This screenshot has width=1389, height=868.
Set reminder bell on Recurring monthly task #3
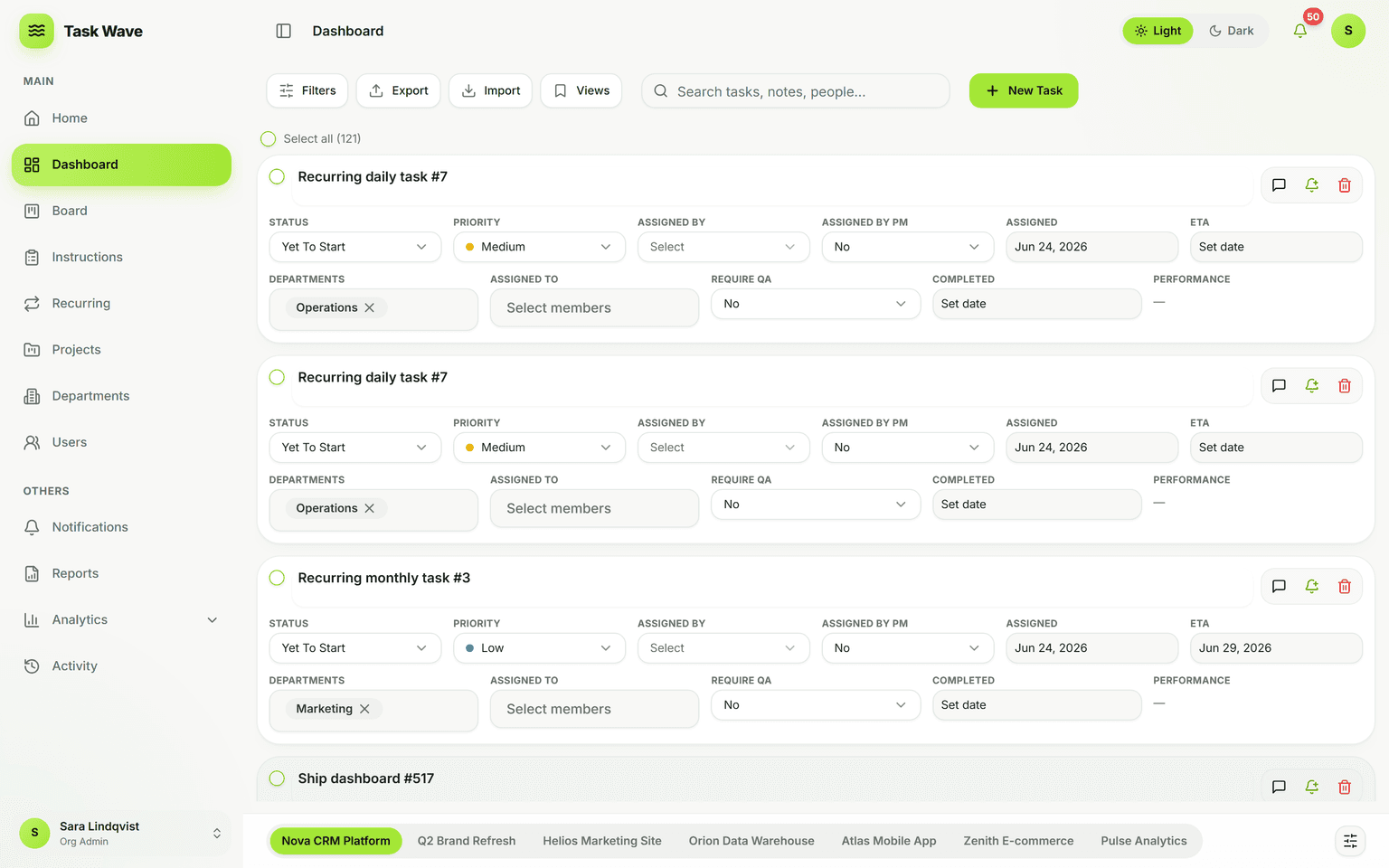pos(1312,587)
